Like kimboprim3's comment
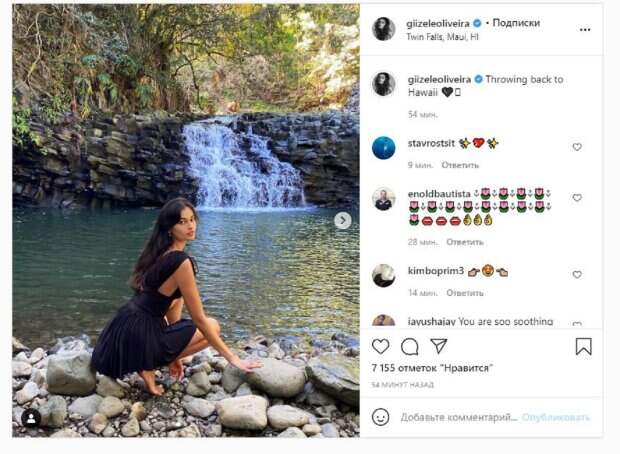Image resolution: width=620 pixels, height=454 pixels. [x=577, y=274]
